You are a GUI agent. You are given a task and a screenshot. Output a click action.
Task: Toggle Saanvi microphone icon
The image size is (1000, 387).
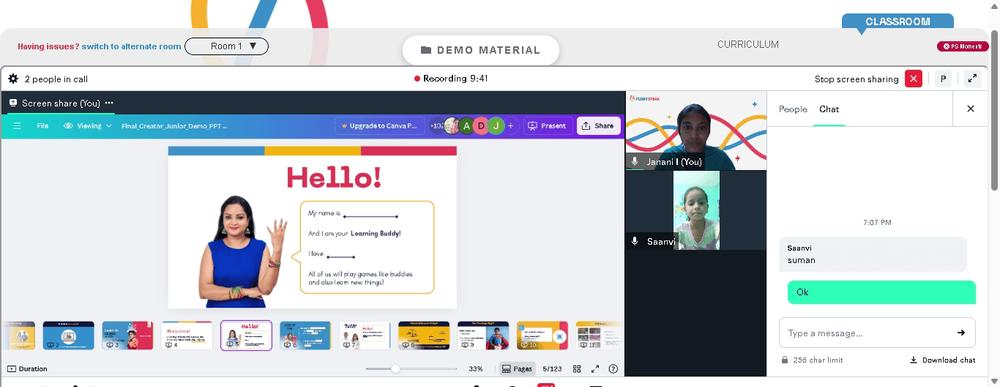pyautogui.click(x=635, y=242)
